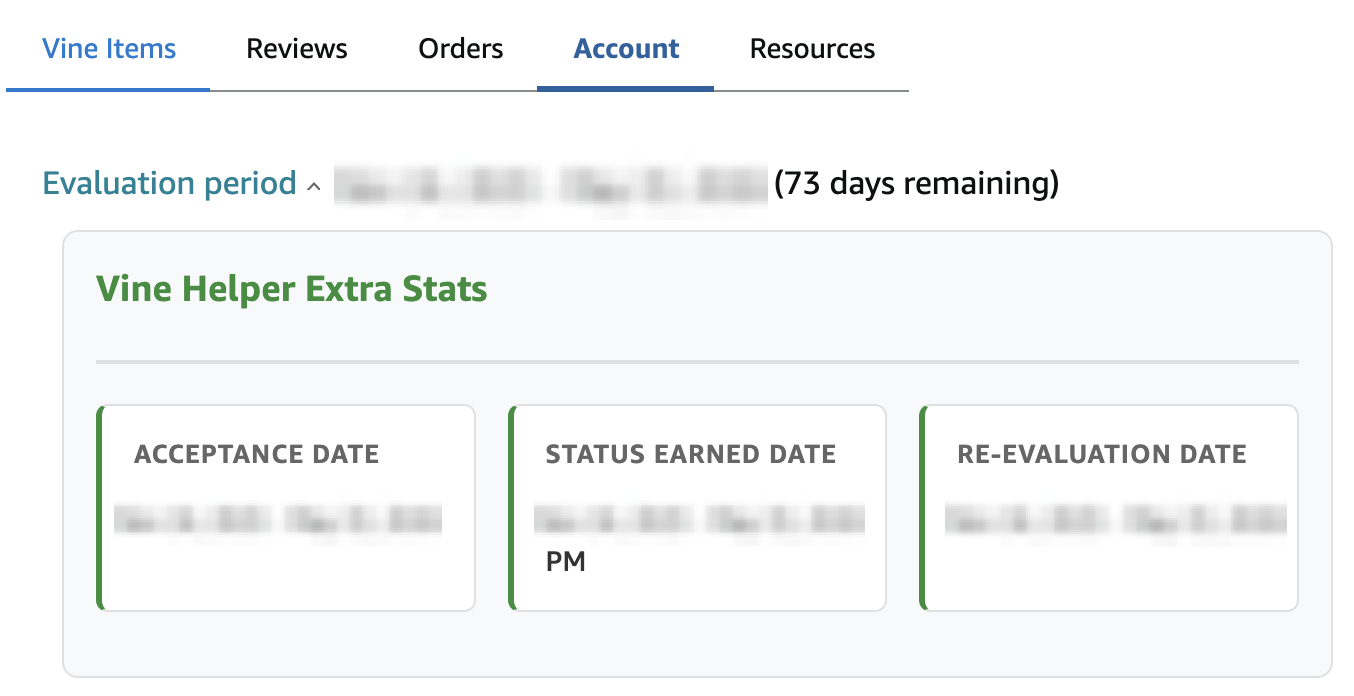Screen dimensions: 1354x696
Task: Click the blurred Re-Evaluation Date value
Action: click(x=1115, y=520)
